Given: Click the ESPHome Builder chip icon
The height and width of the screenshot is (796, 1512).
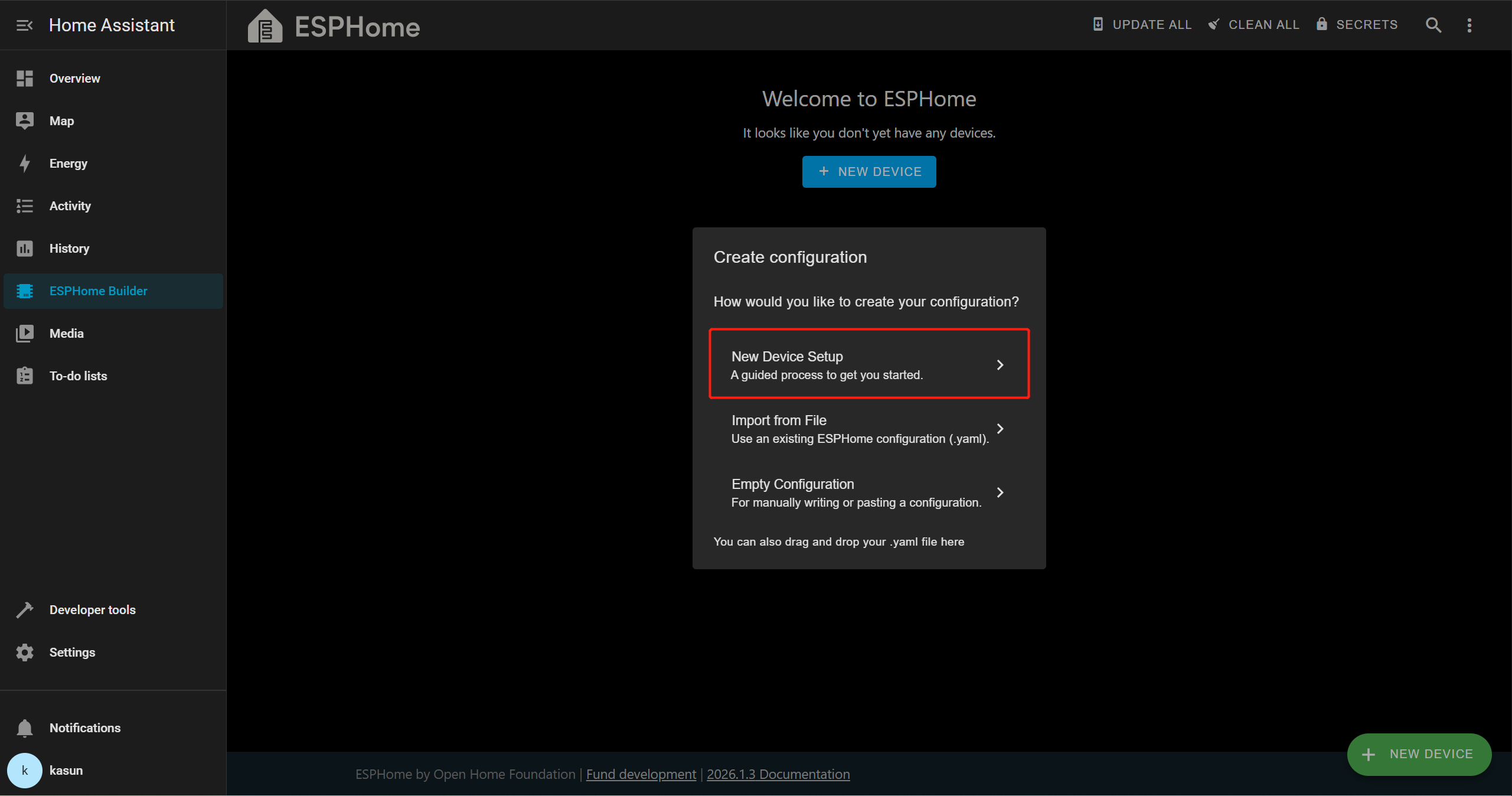Looking at the screenshot, I should 25,291.
